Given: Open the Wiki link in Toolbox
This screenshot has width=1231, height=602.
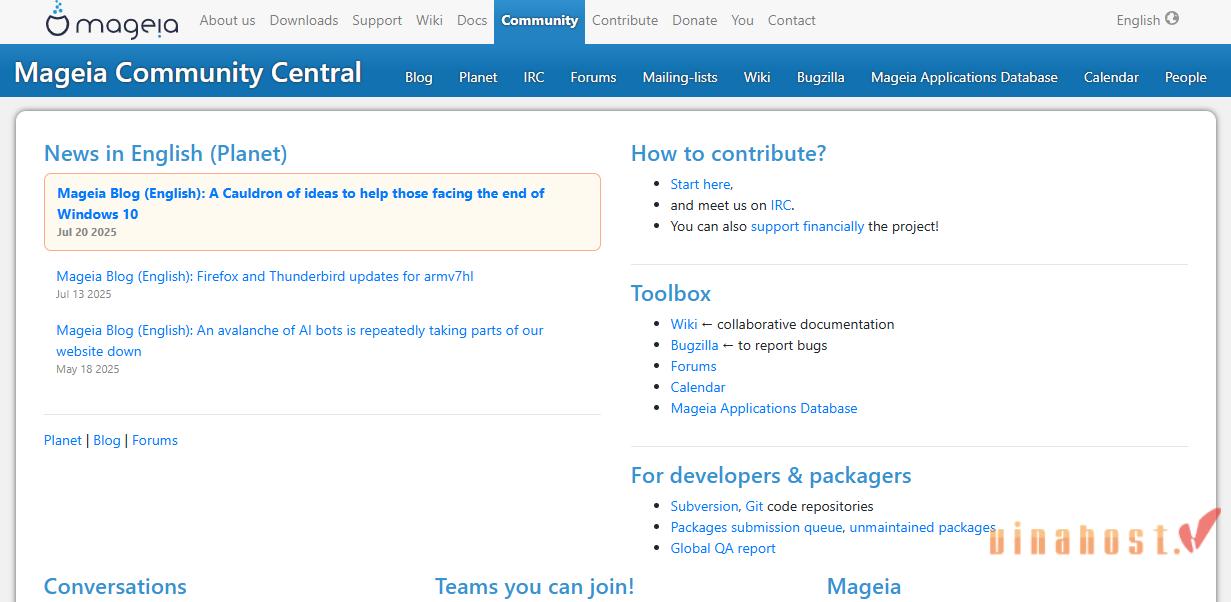Looking at the screenshot, I should point(684,324).
